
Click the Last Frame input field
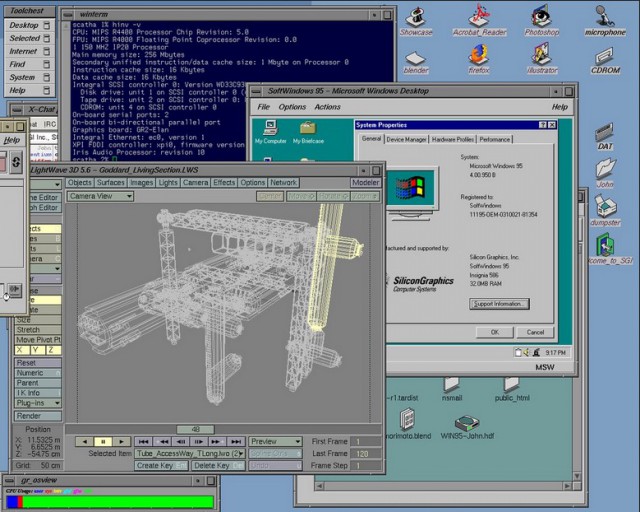366,454
